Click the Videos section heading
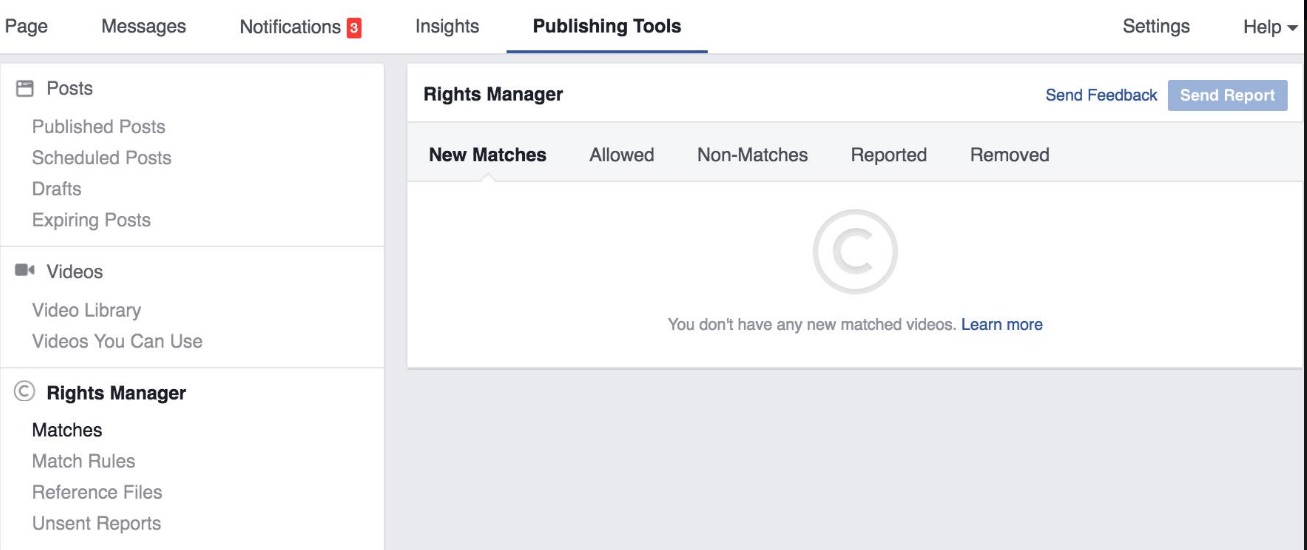Image resolution: width=1307 pixels, height=550 pixels. click(x=74, y=272)
